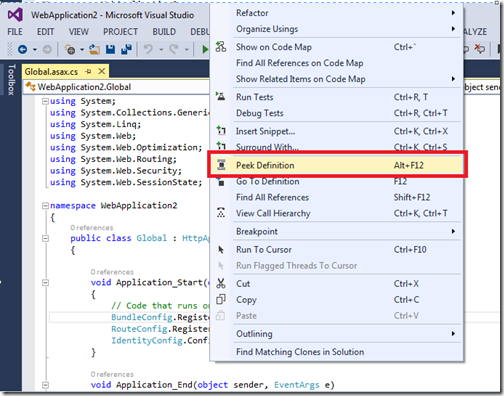Pin the Global.asax.cs tab
This screenshot has width=504, height=396.
coord(88,71)
